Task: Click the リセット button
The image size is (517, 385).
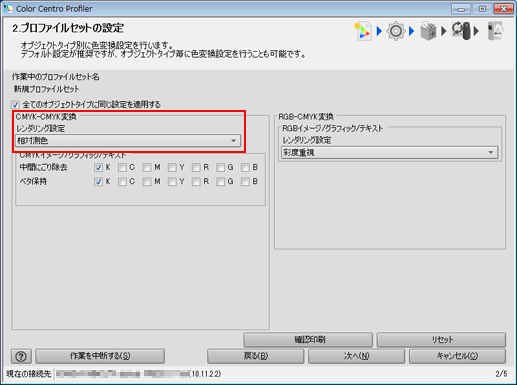Action: (441, 340)
